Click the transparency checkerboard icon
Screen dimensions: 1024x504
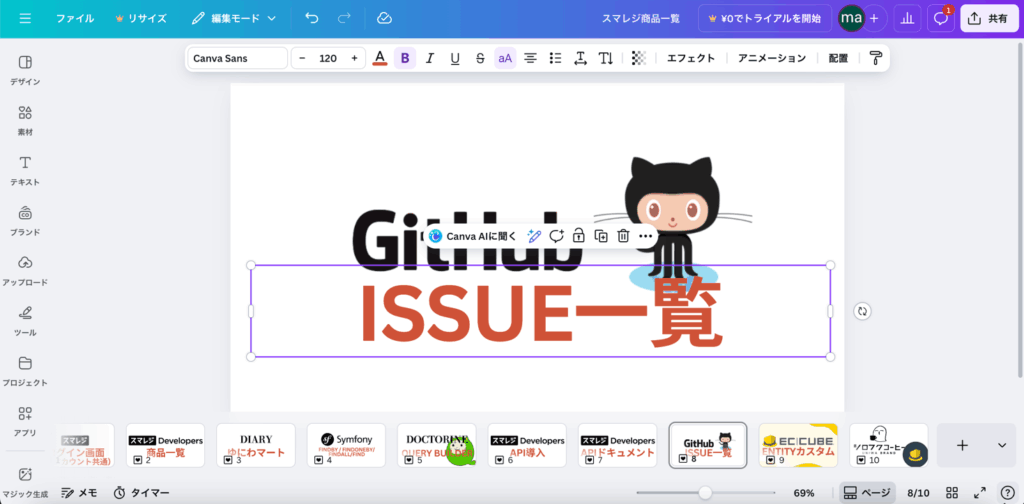639,58
